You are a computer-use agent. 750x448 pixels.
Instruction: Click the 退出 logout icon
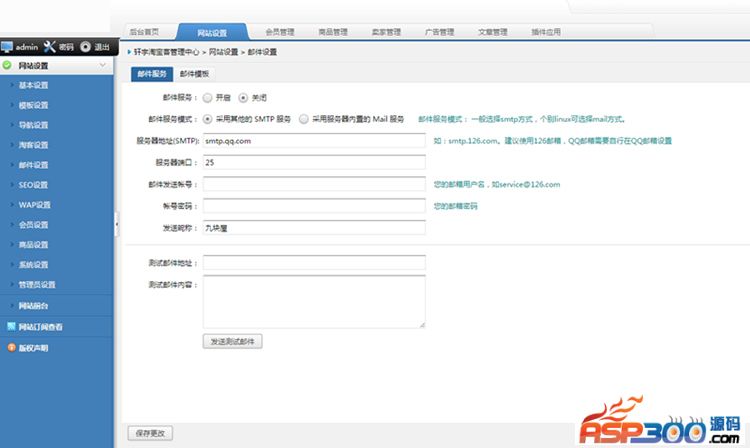tap(85, 47)
